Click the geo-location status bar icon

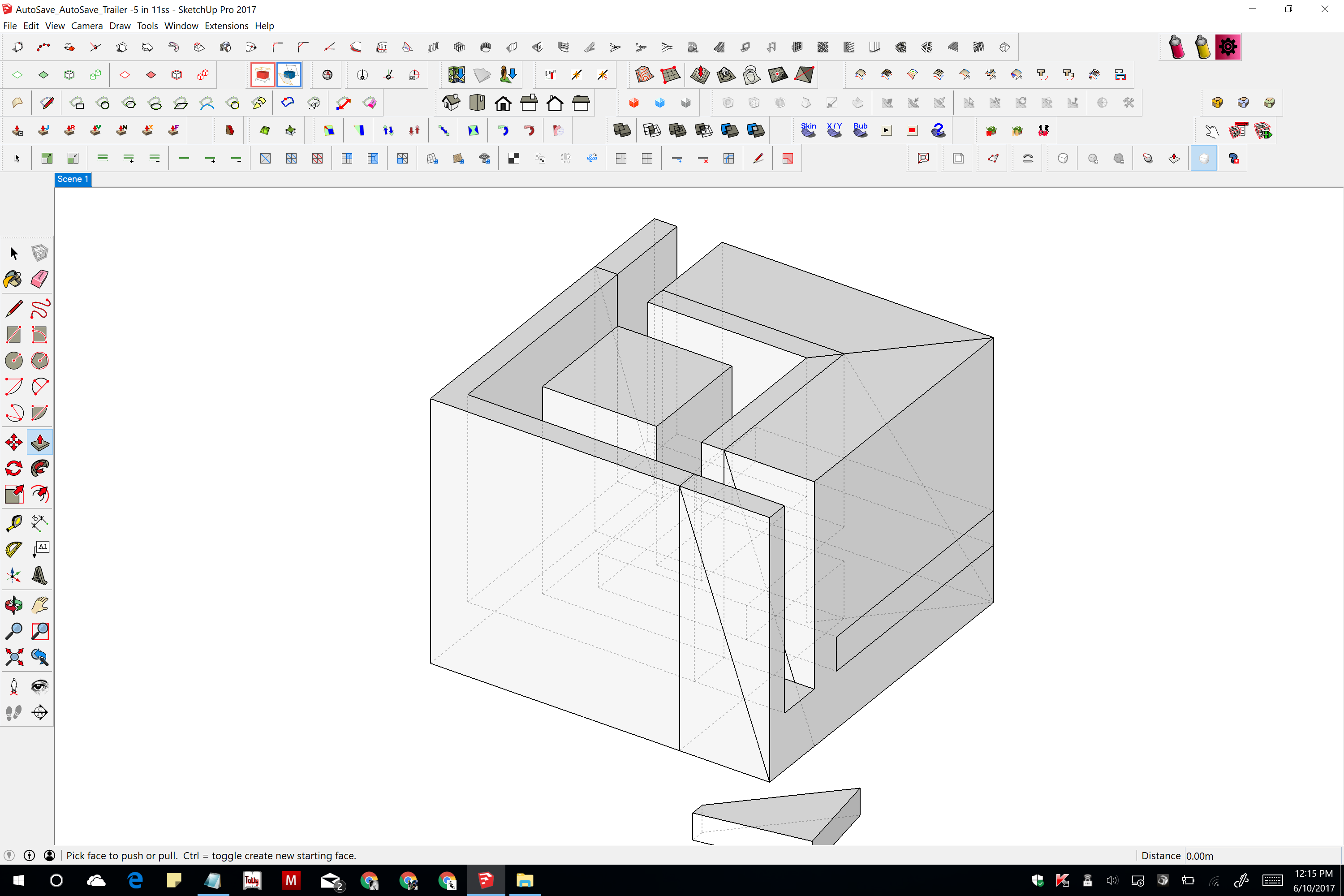(x=9, y=855)
